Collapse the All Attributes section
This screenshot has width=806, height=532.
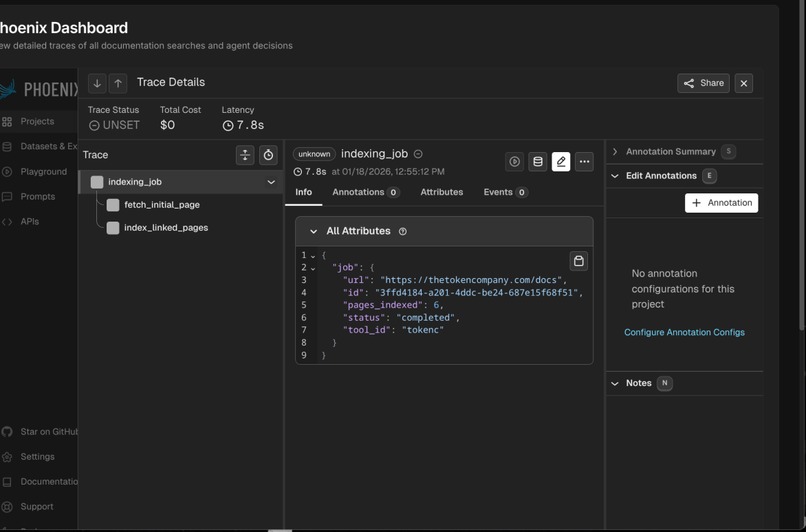click(313, 231)
